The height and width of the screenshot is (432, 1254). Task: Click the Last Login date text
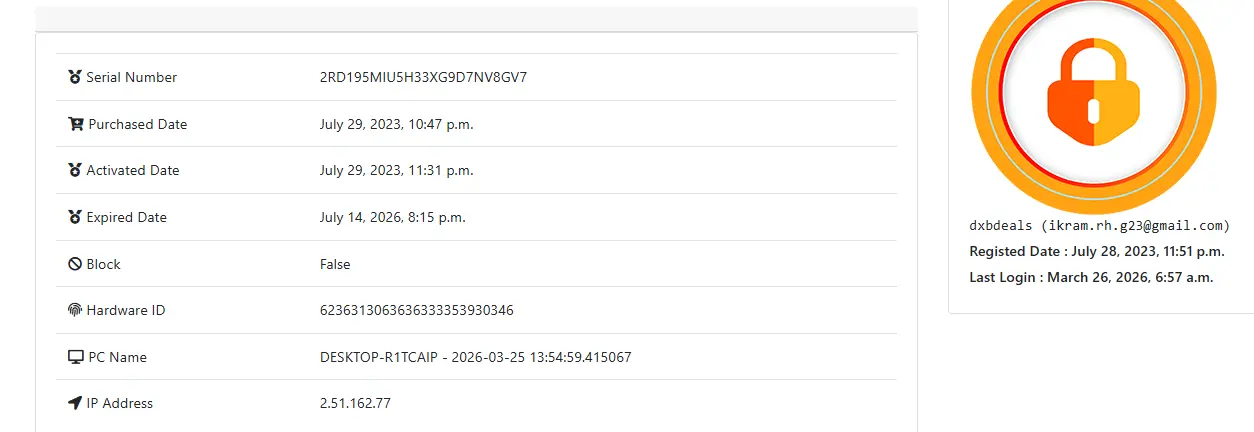tap(1092, 277)
